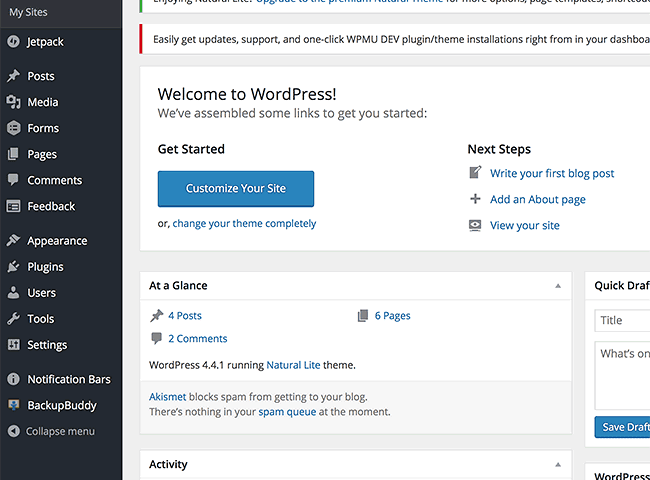This screenshot has height=480, width=650.
Task: Open the Appearance menu
Action: tap(57, 241)
